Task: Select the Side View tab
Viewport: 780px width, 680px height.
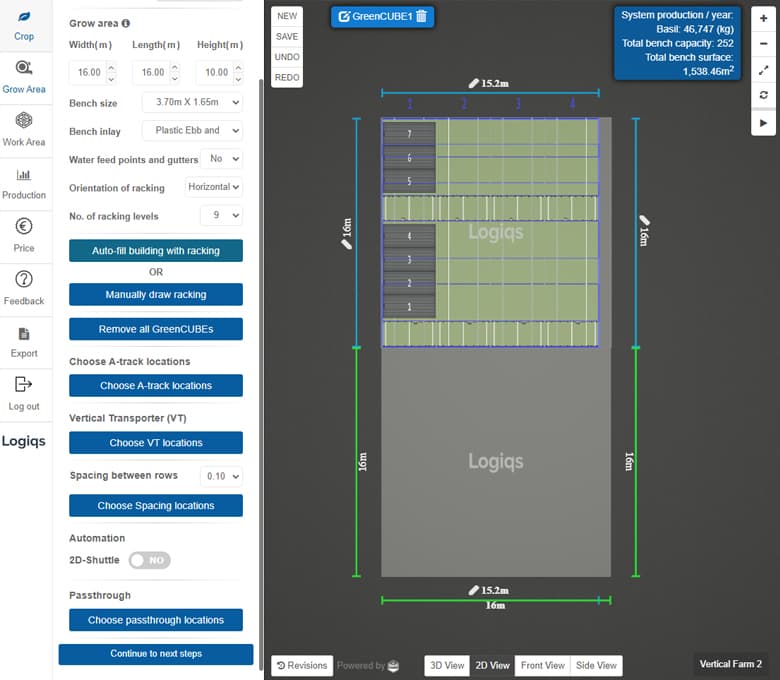Action: [596, 665]
